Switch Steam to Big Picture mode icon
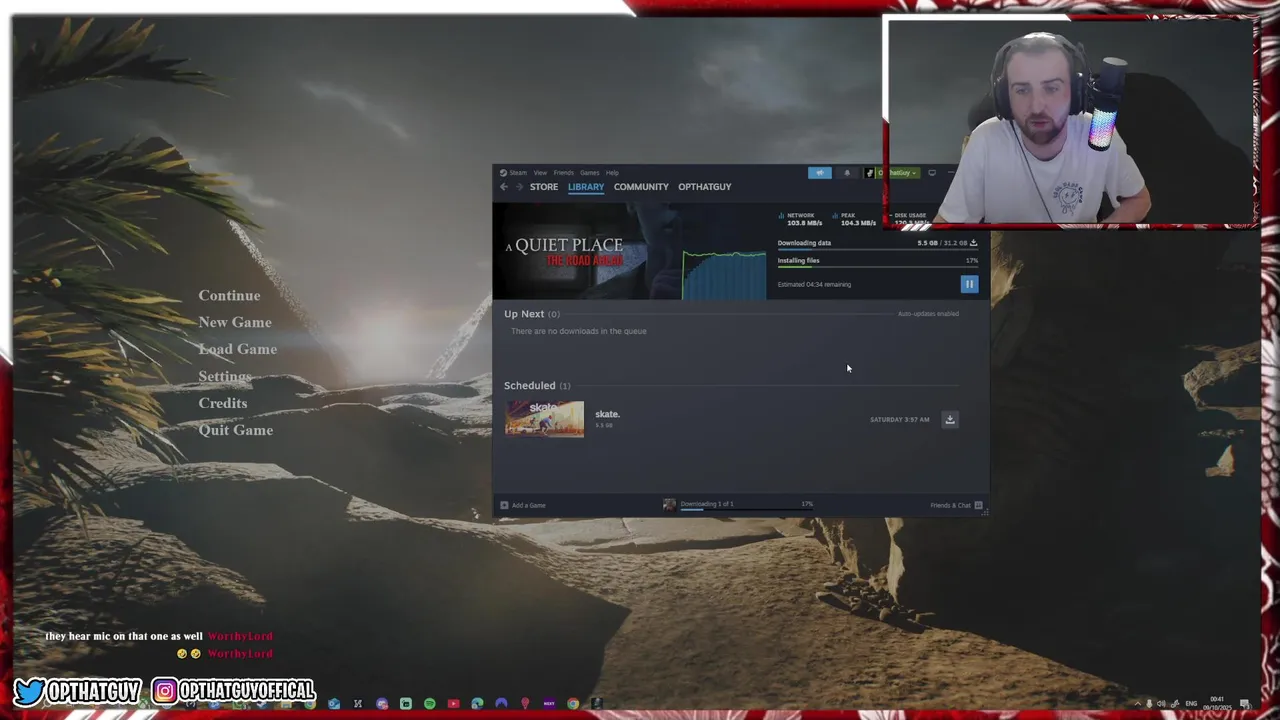This screenshot has width=1280, height=720. (932, 173)
